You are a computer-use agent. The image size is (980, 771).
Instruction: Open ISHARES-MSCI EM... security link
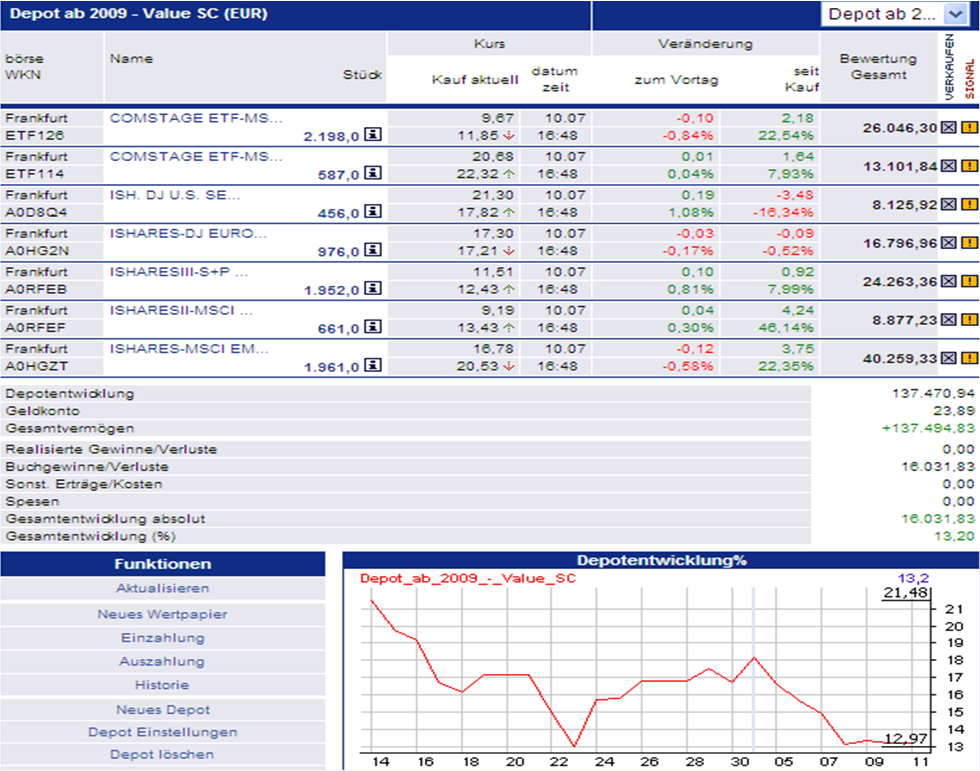[x=189, y=349]
